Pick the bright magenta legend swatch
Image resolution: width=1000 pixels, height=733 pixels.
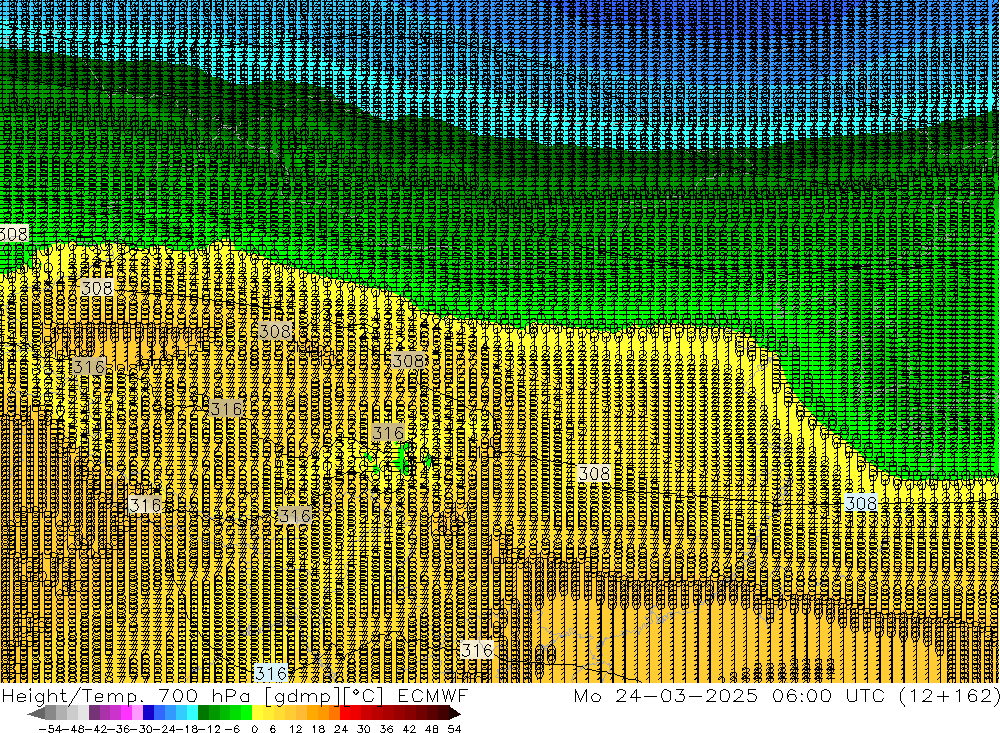pos(126,713)
